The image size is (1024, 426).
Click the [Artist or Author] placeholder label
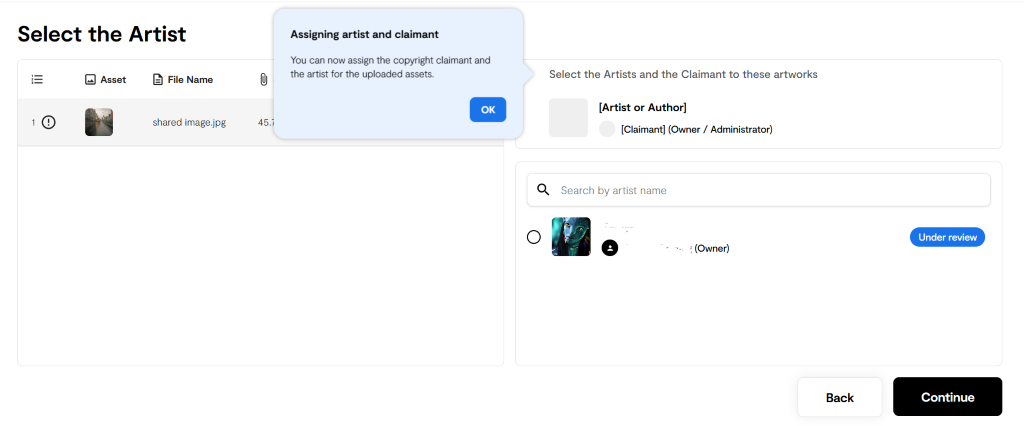click(x=642, y=107)
